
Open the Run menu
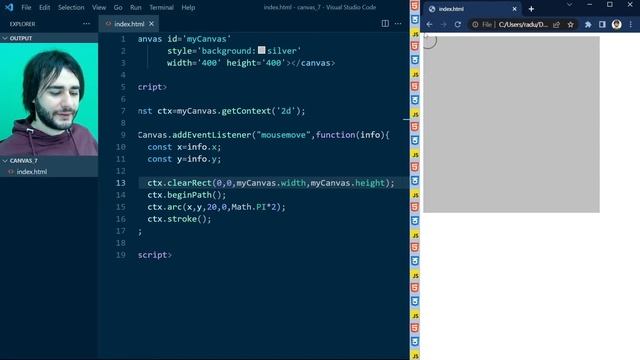click(x=136, y=7)
